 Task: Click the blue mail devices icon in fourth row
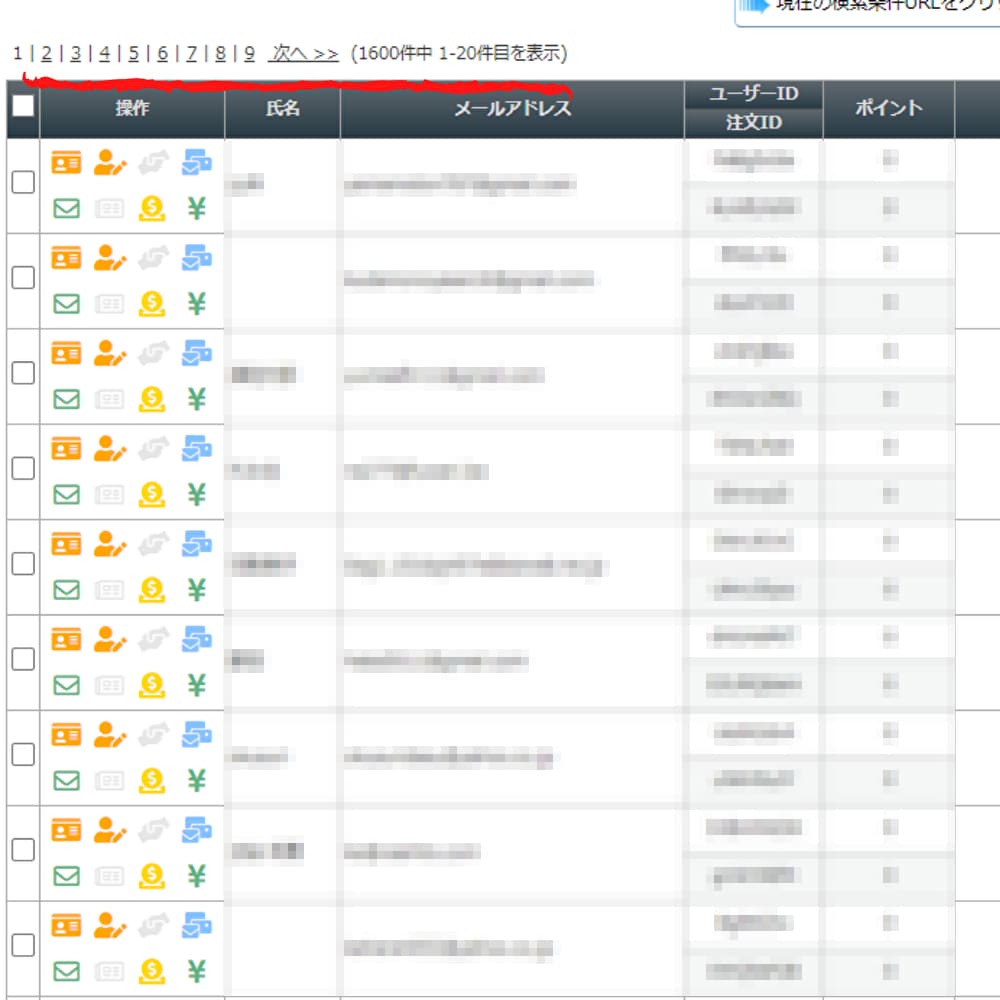(x=196, y=449)
